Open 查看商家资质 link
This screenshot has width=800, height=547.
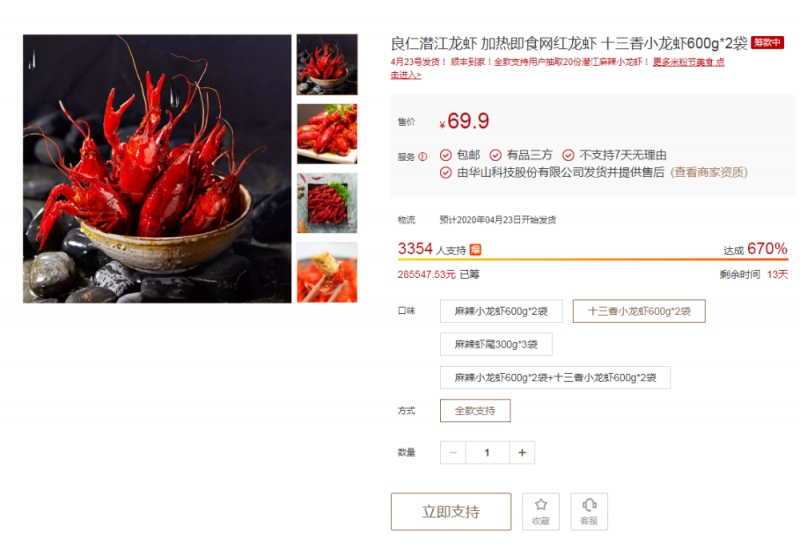tap(709, 172)
